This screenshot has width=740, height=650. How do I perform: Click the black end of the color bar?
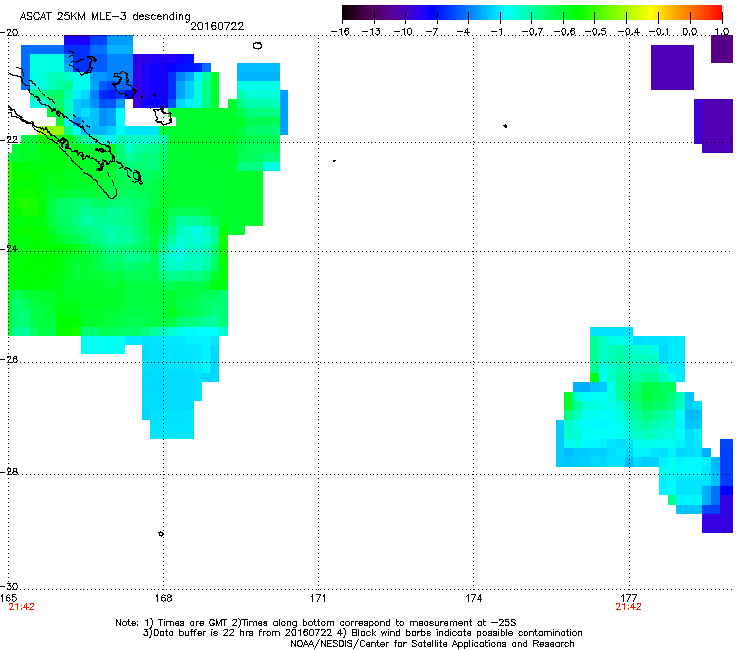(349, 13)
